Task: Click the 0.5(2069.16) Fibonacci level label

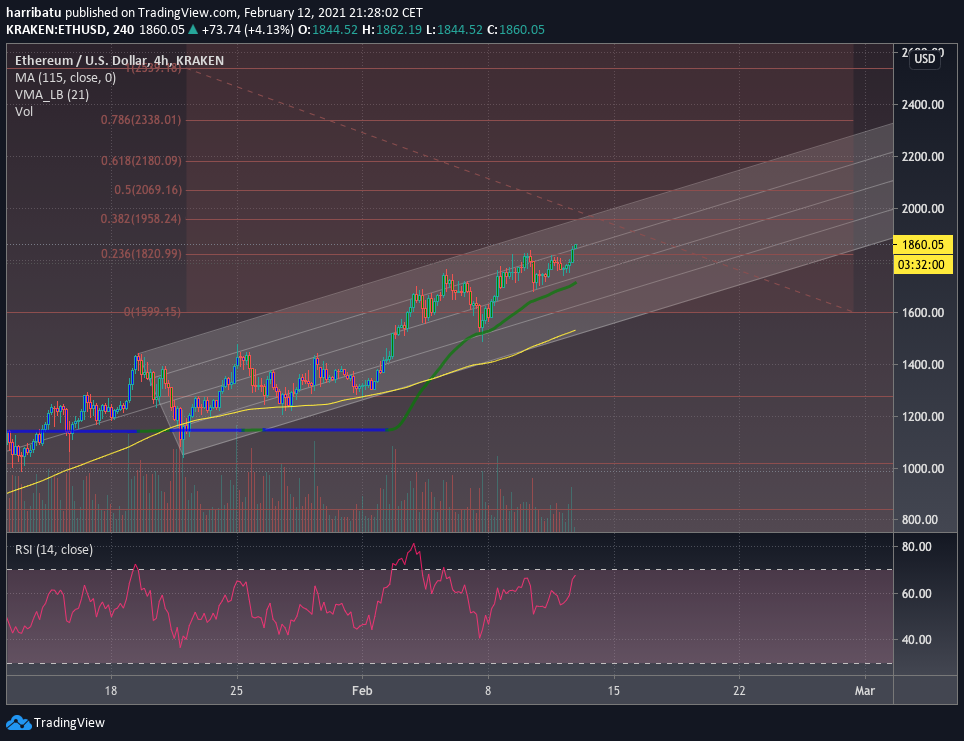Action: 148,189
